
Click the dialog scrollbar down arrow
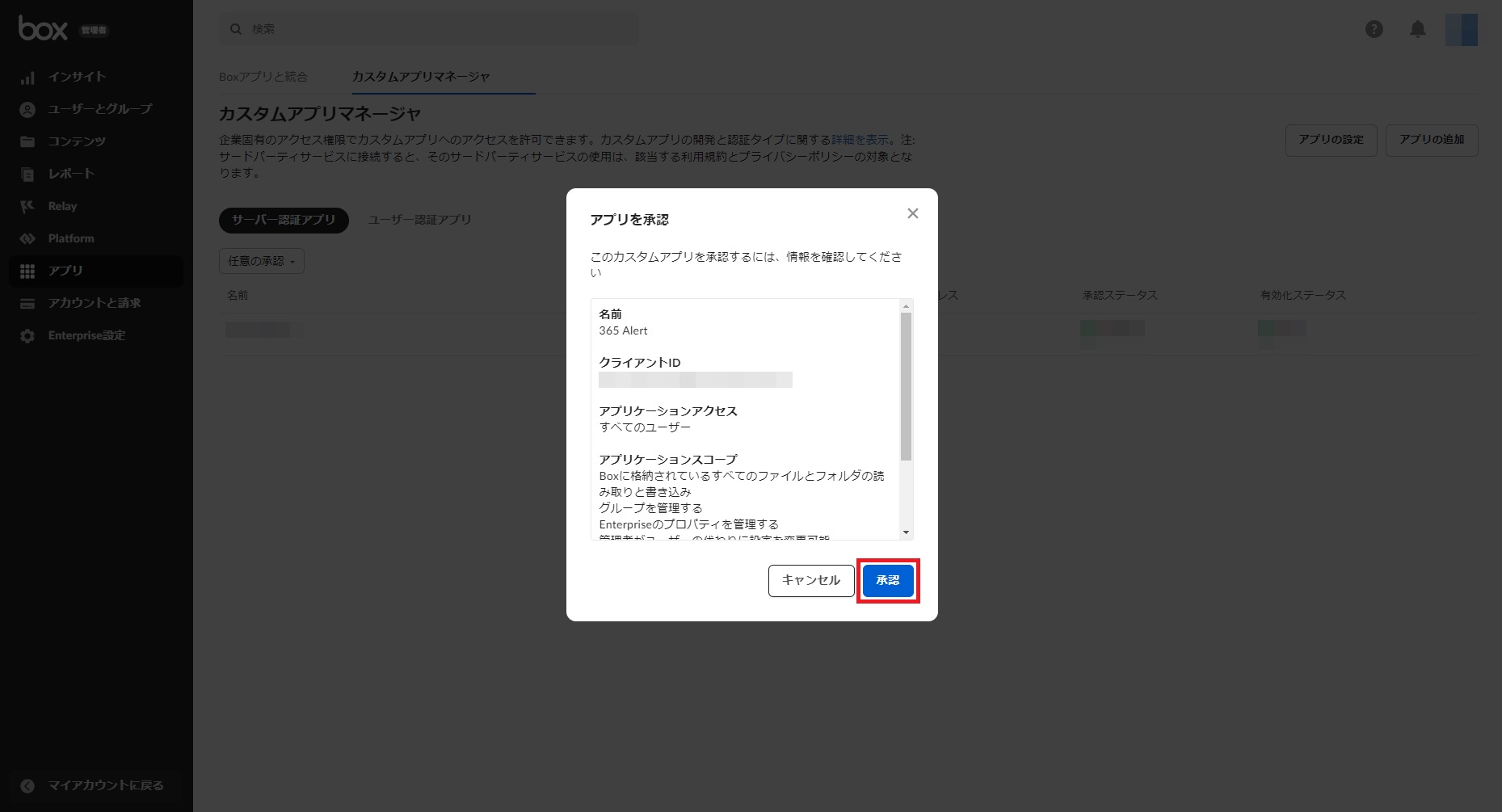pos(906,532)
